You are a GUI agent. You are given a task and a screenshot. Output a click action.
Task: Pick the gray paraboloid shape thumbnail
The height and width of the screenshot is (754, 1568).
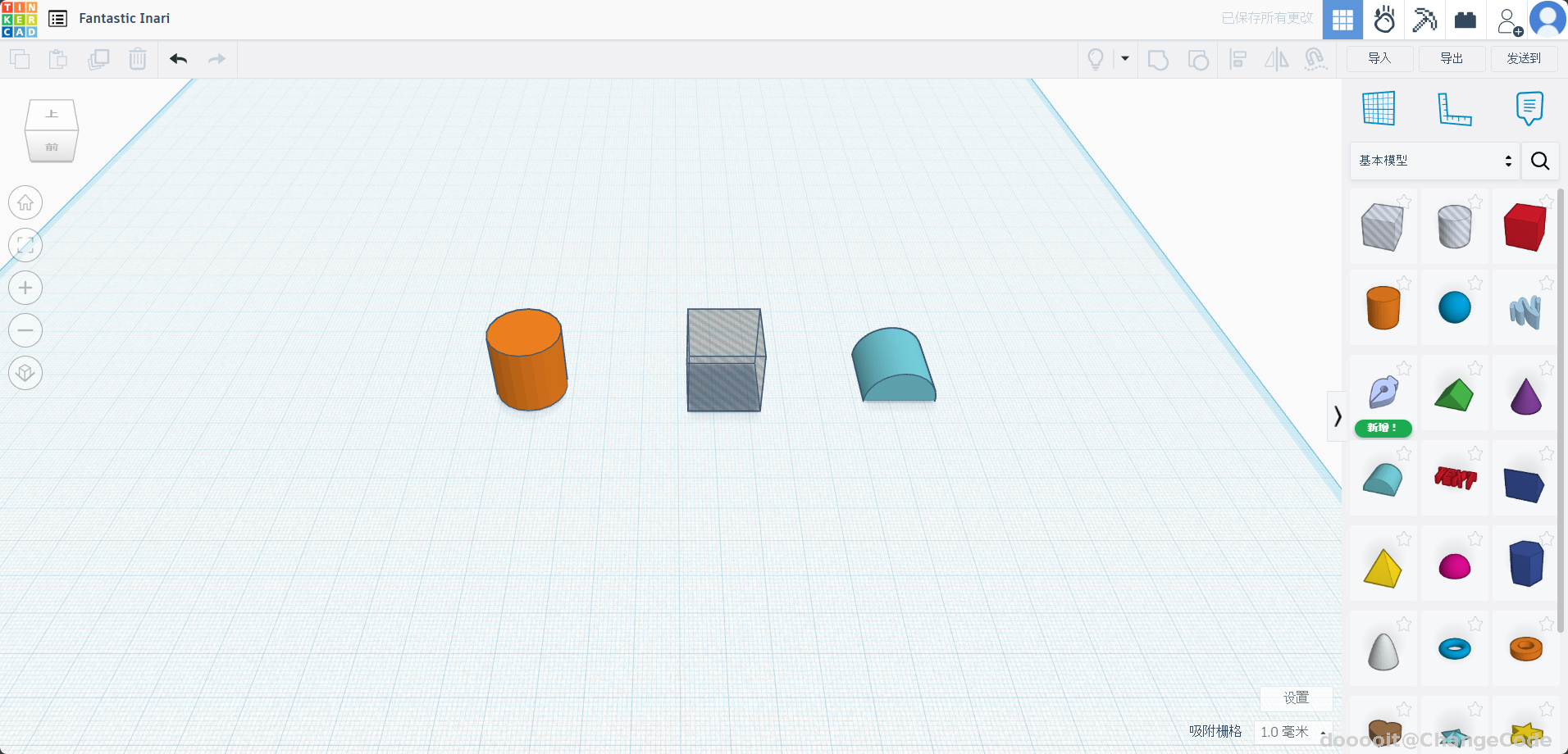pos(1383,652)
